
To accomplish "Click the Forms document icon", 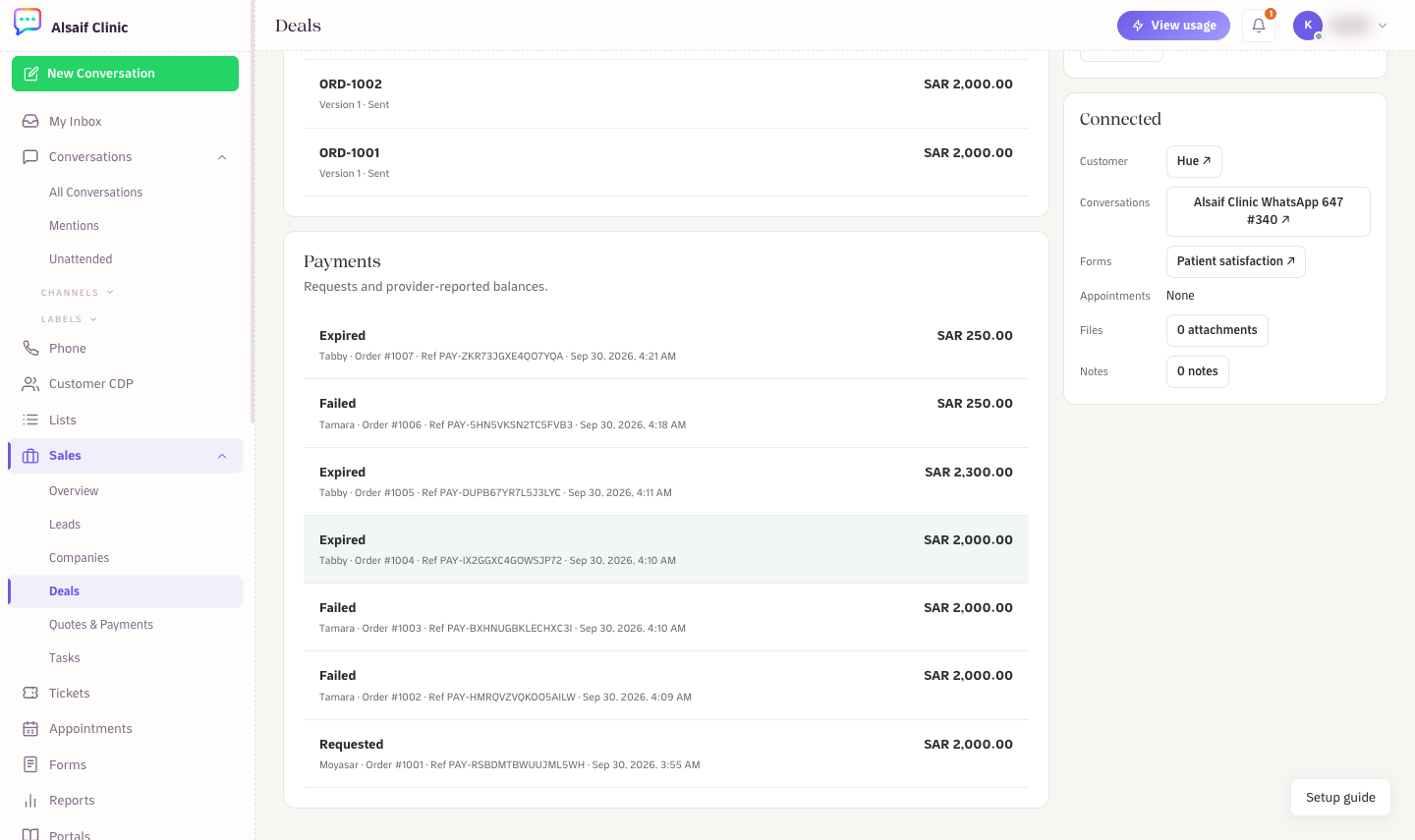I will pos(30,765).
